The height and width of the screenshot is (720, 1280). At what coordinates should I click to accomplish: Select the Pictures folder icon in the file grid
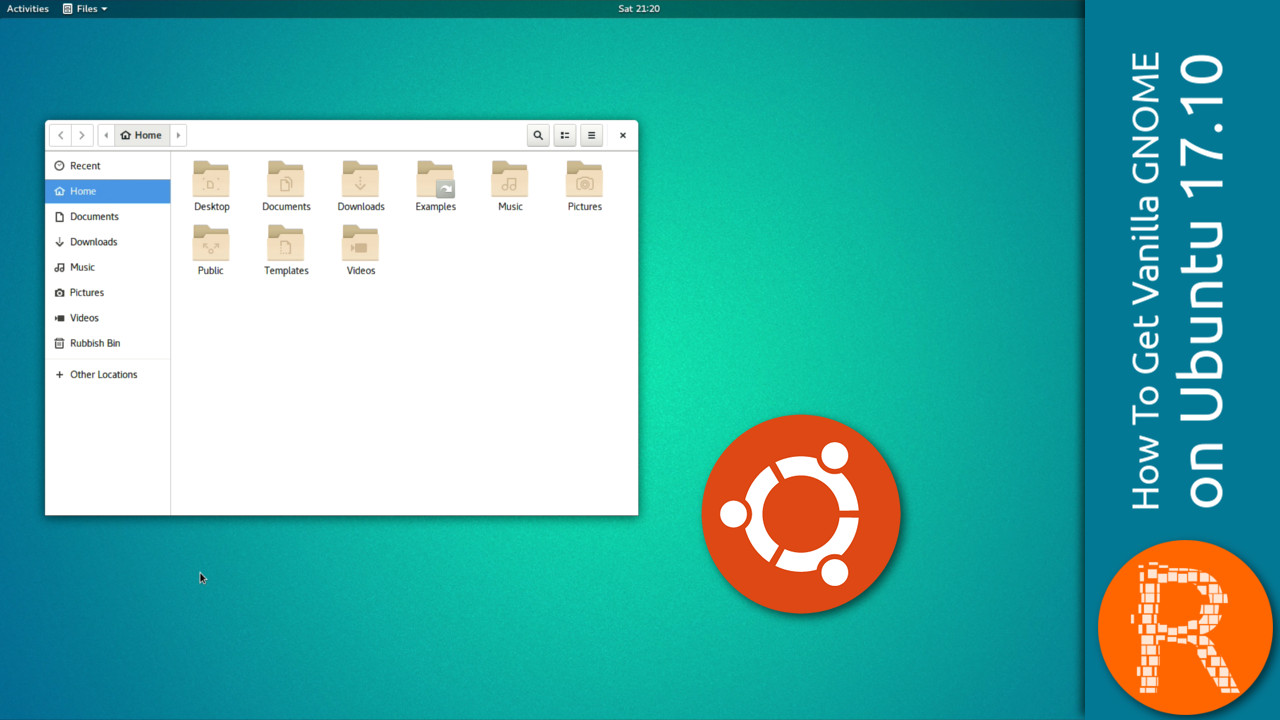[x=585, y=179]
